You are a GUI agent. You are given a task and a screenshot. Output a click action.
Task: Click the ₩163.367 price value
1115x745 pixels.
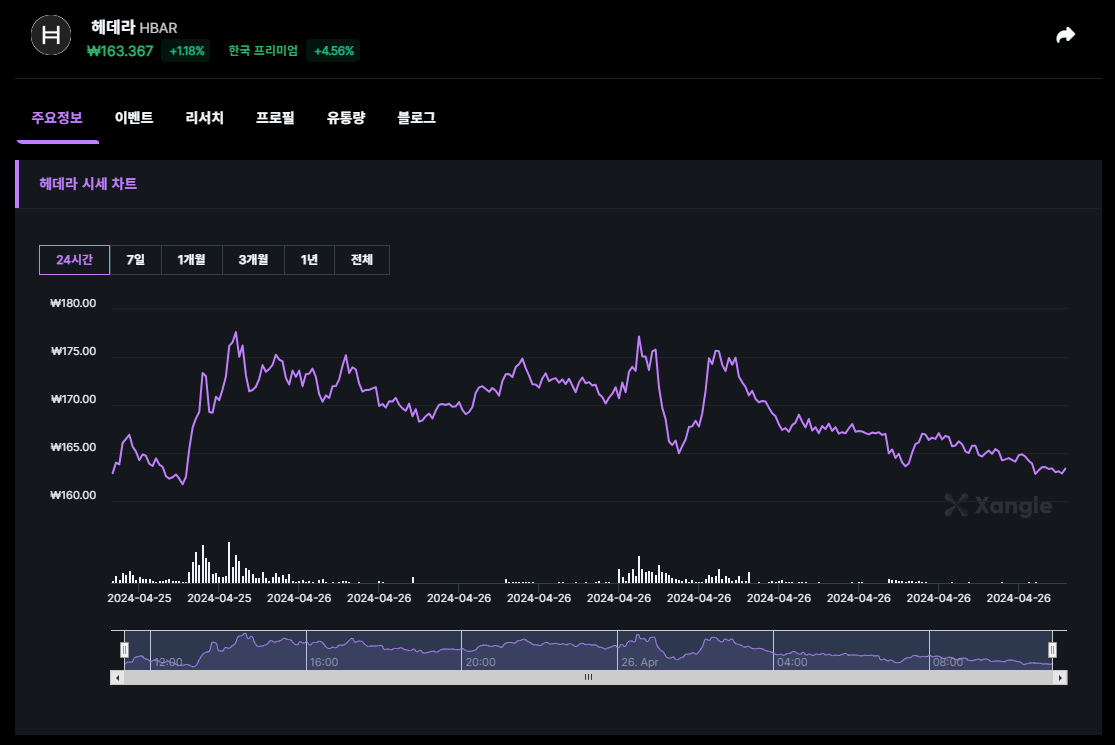[120, 51]
